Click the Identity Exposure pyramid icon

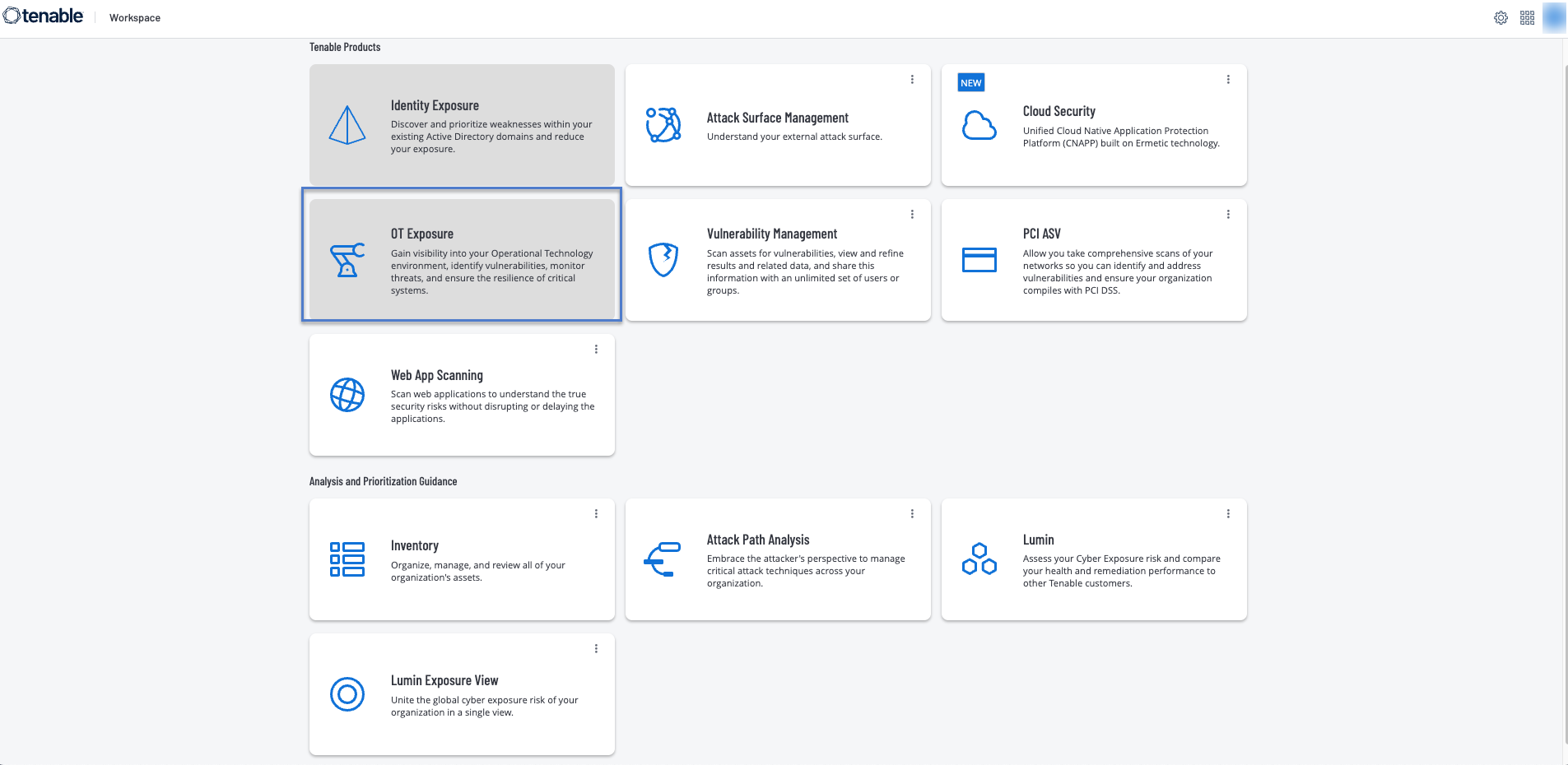(347, 125)
